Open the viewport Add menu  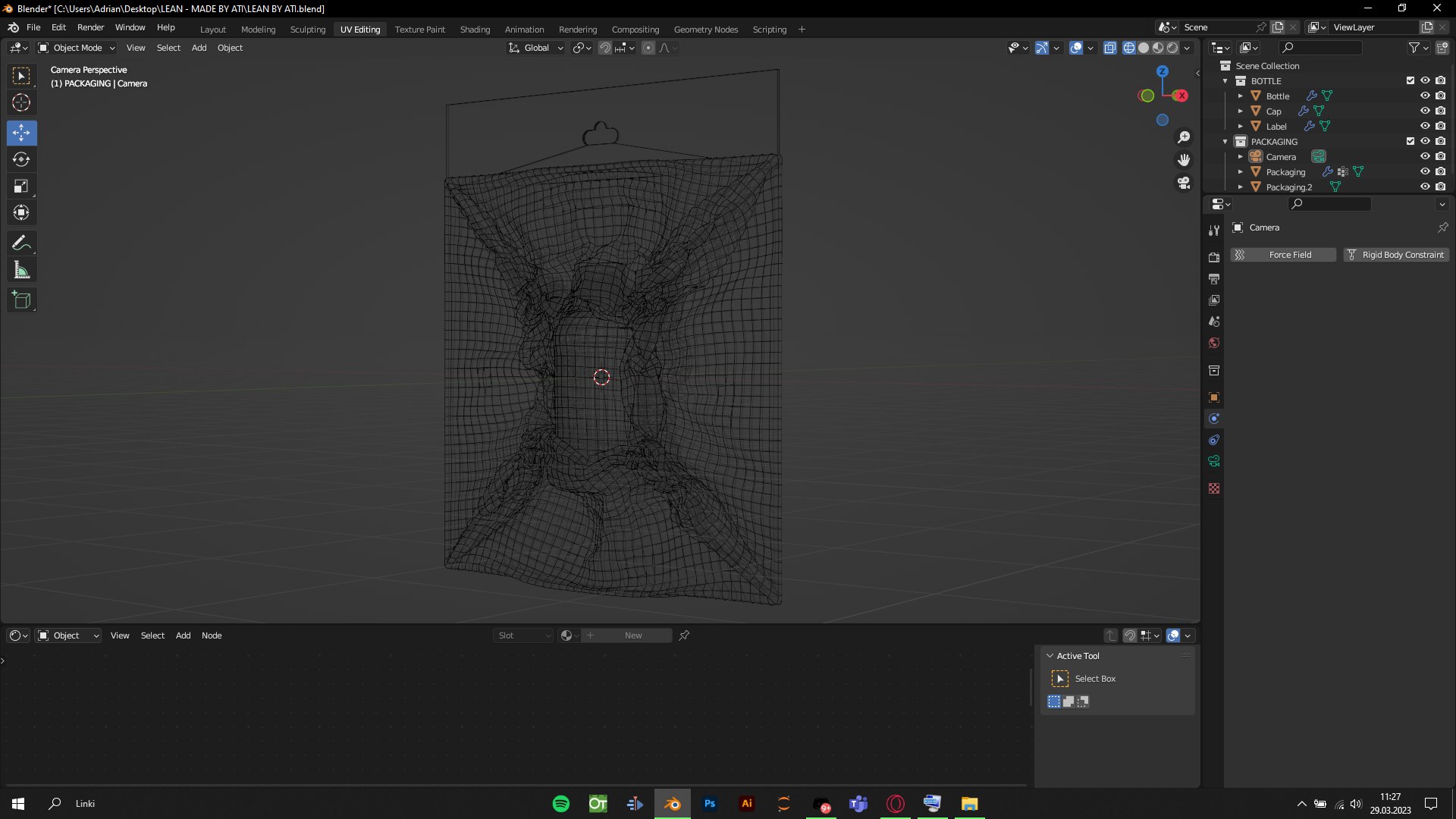tap(199, 48)
